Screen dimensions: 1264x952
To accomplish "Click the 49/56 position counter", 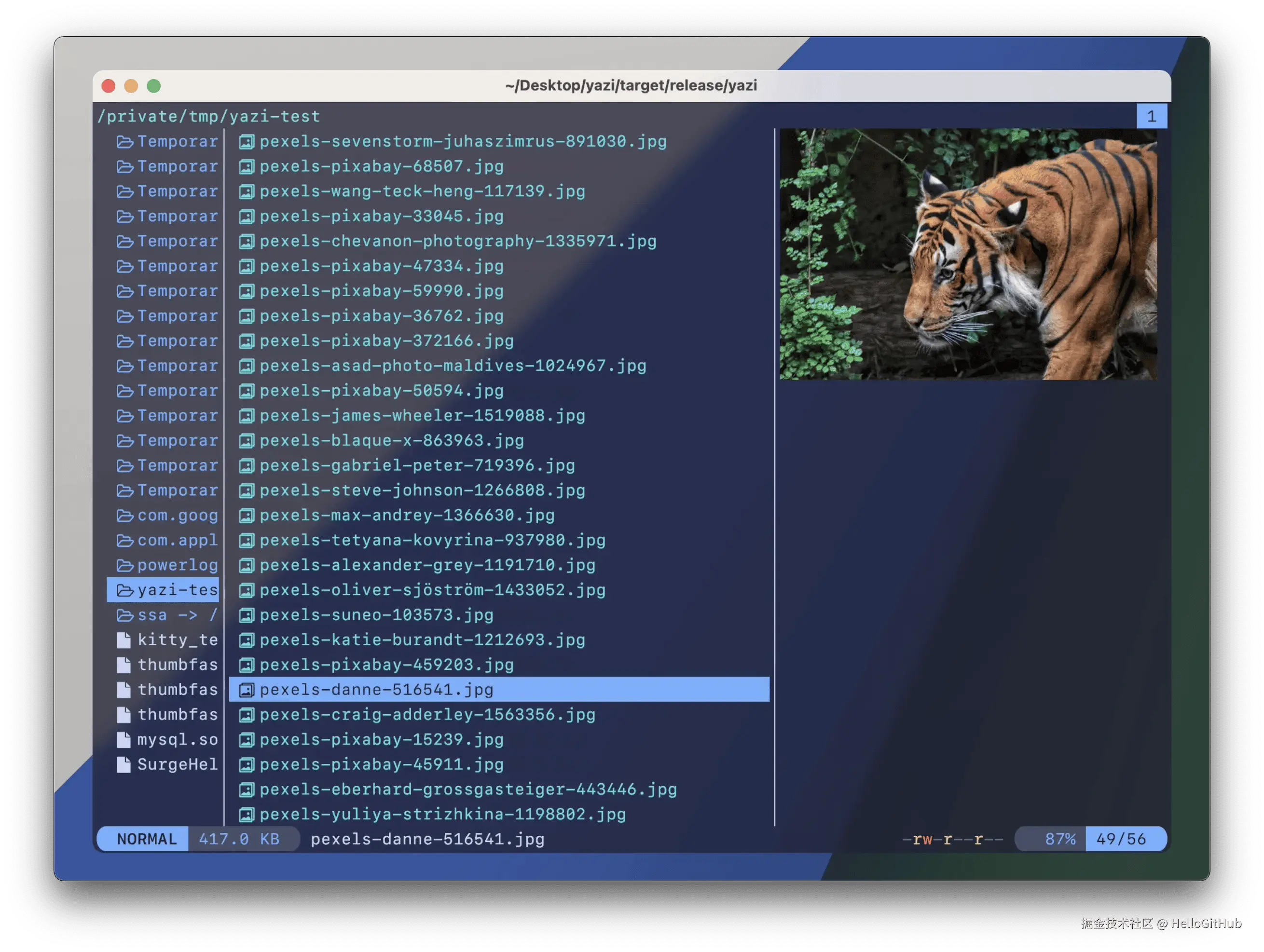I will (1121, 839).
